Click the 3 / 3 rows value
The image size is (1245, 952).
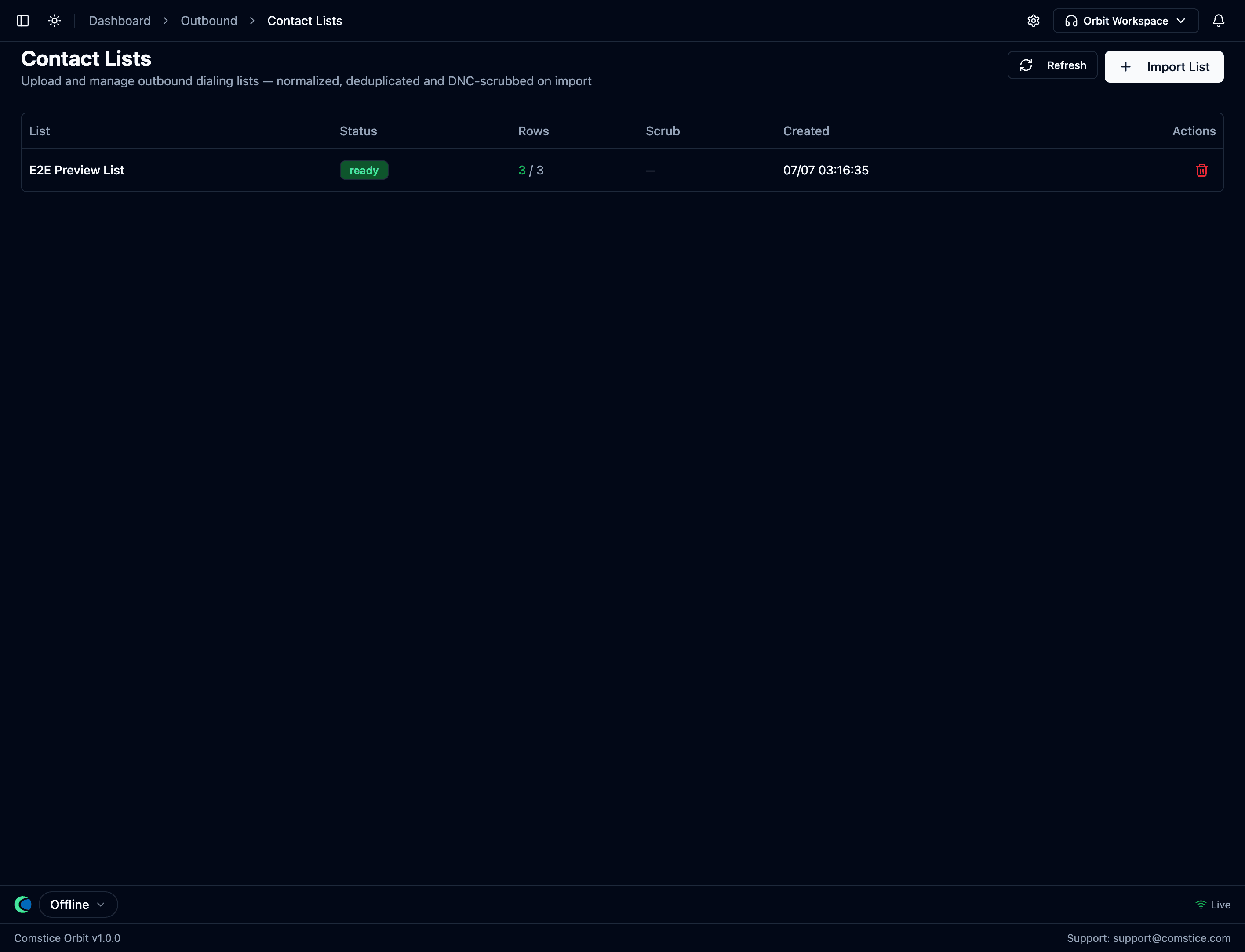point(531,170)
